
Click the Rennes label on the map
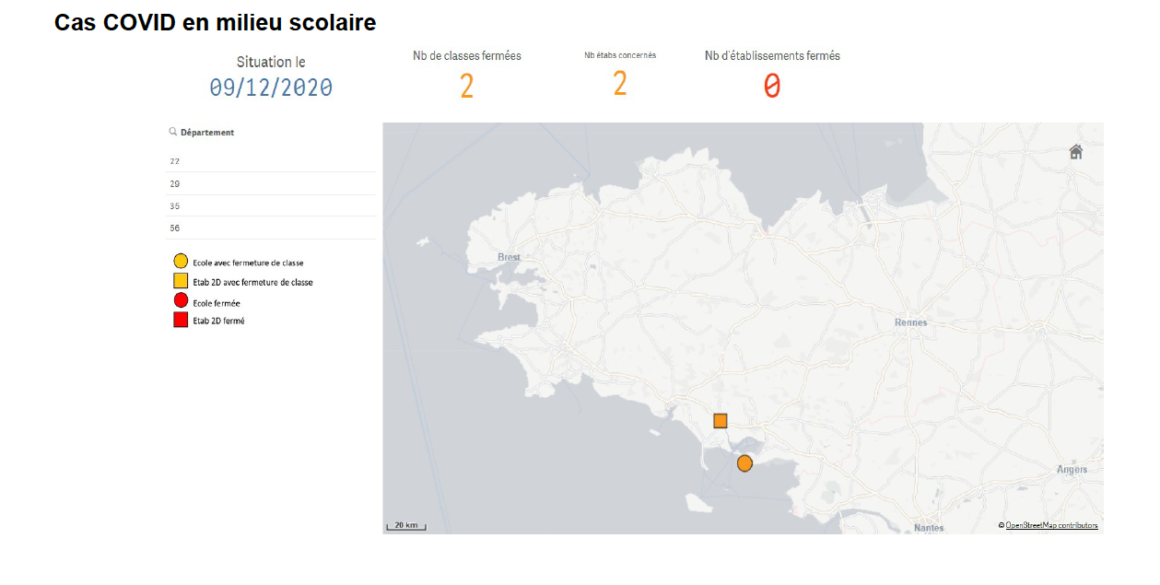coord(911,322)
